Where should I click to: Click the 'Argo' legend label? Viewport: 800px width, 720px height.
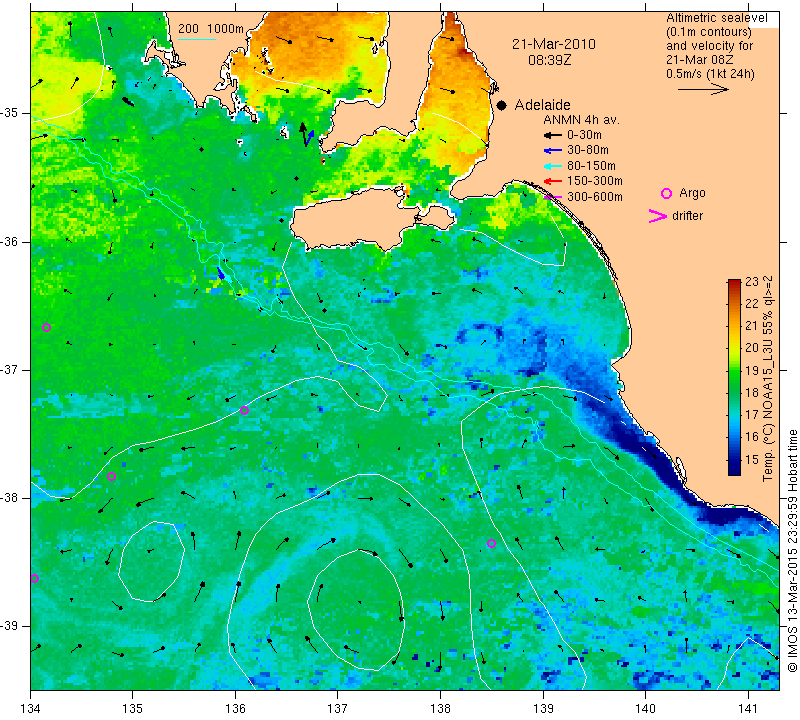click(692, 193)
